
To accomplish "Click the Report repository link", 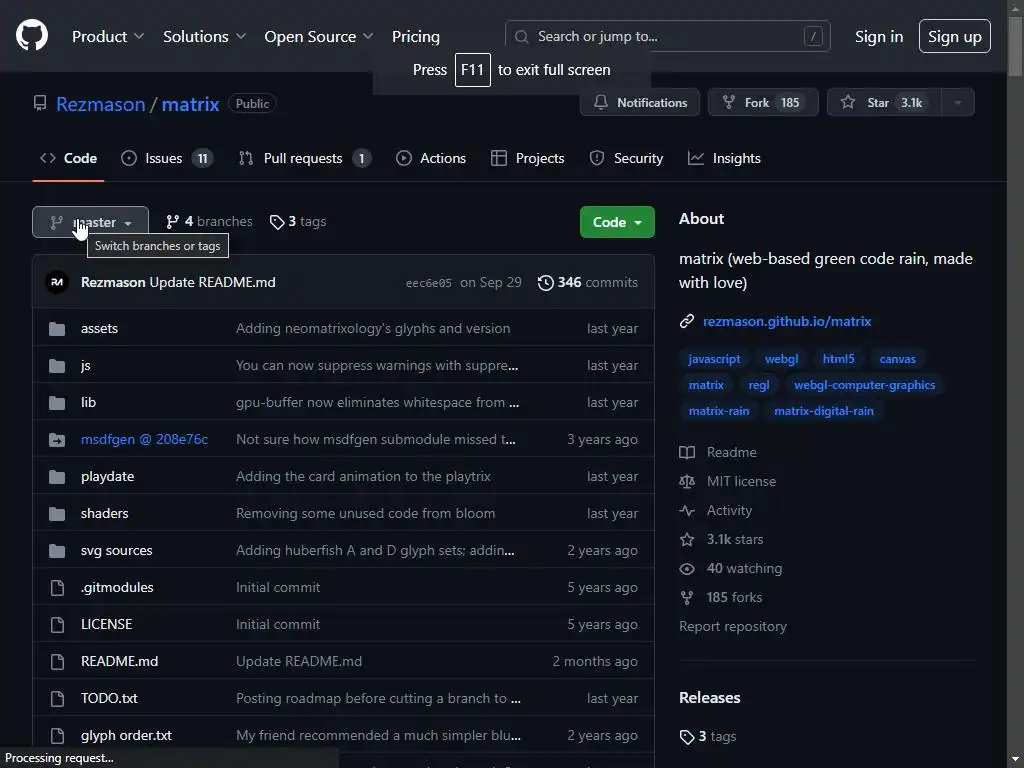I will [x=733, y=626].
